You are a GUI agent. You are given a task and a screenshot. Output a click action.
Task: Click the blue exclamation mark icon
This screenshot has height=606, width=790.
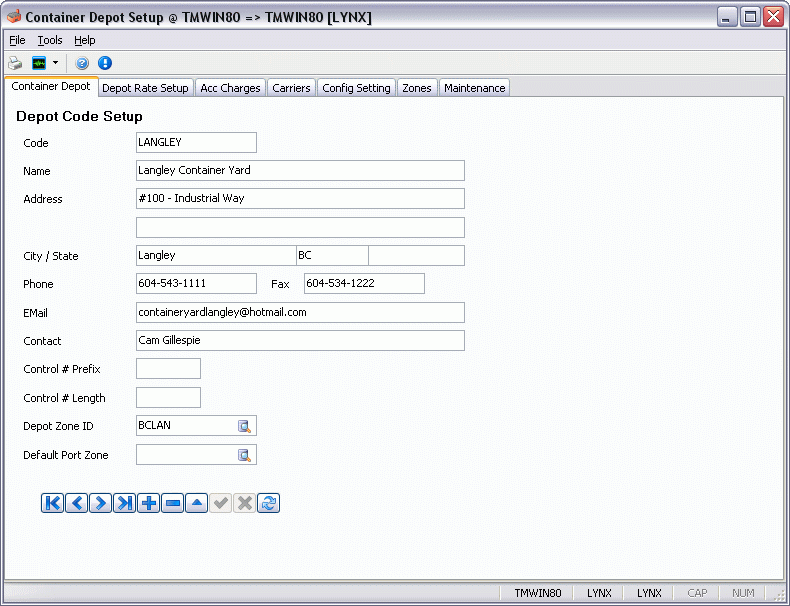coord(105,63)
